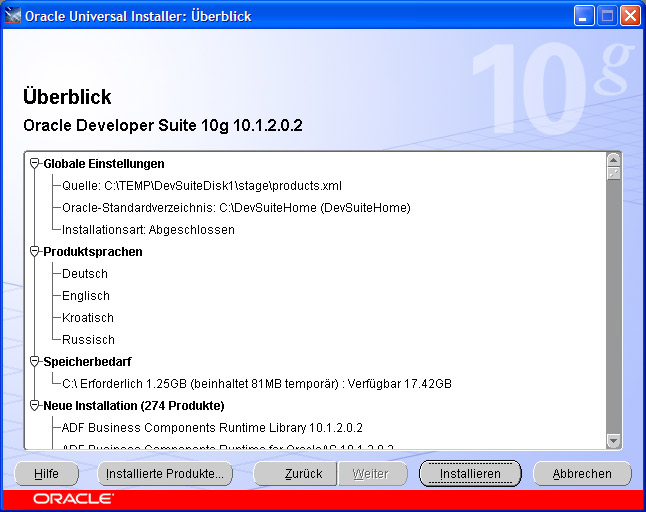Screen dimensions: 646x512
Task: Select the Russisch language entry
Action: [x=88, y=339]
